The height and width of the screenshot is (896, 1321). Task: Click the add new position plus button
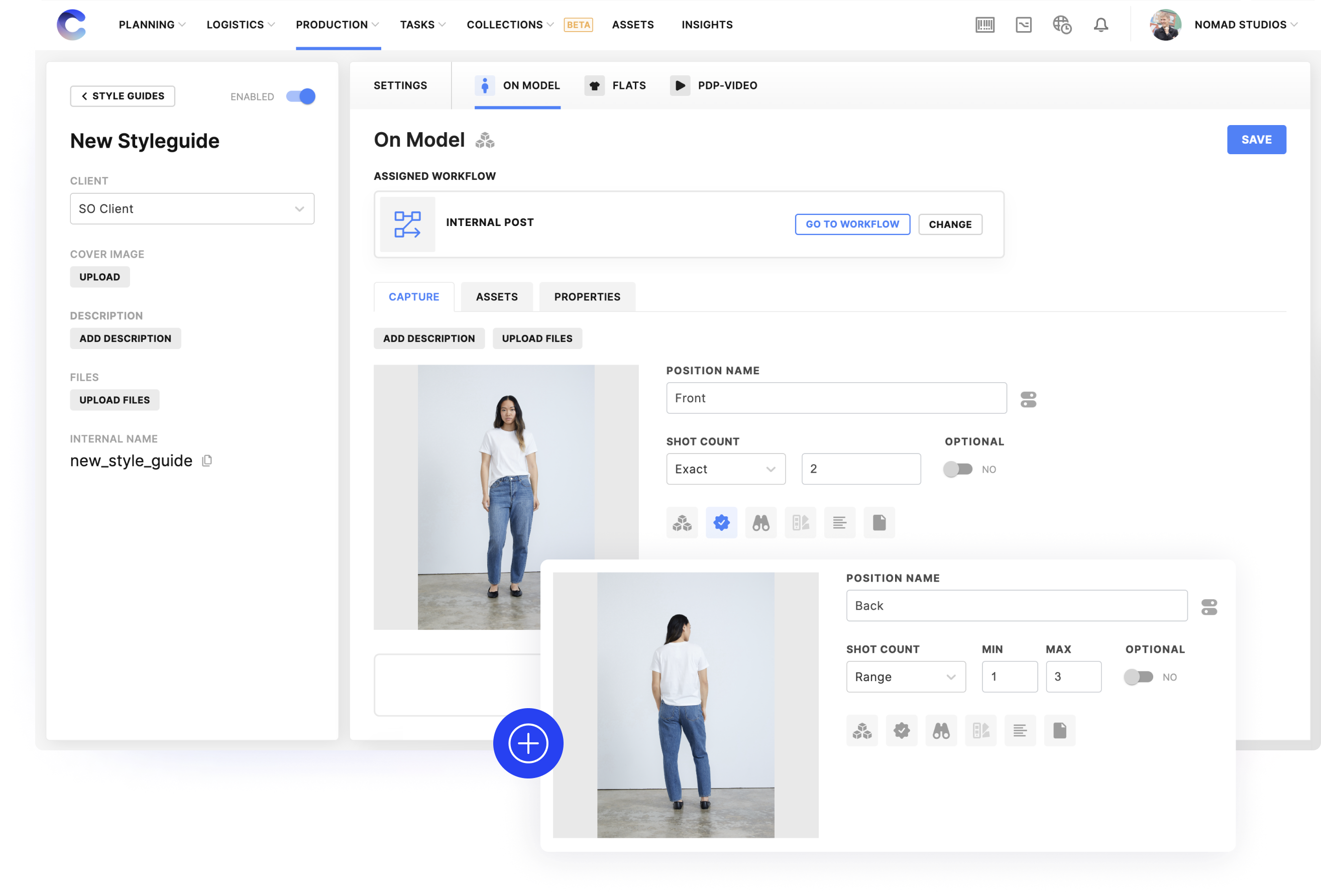click(529, 742)
